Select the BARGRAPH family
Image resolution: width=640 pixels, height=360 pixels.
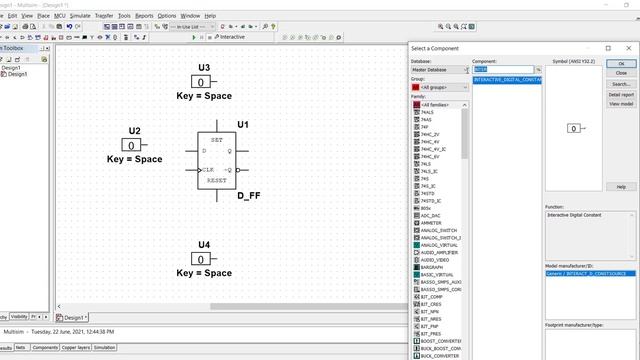point(431,267)
